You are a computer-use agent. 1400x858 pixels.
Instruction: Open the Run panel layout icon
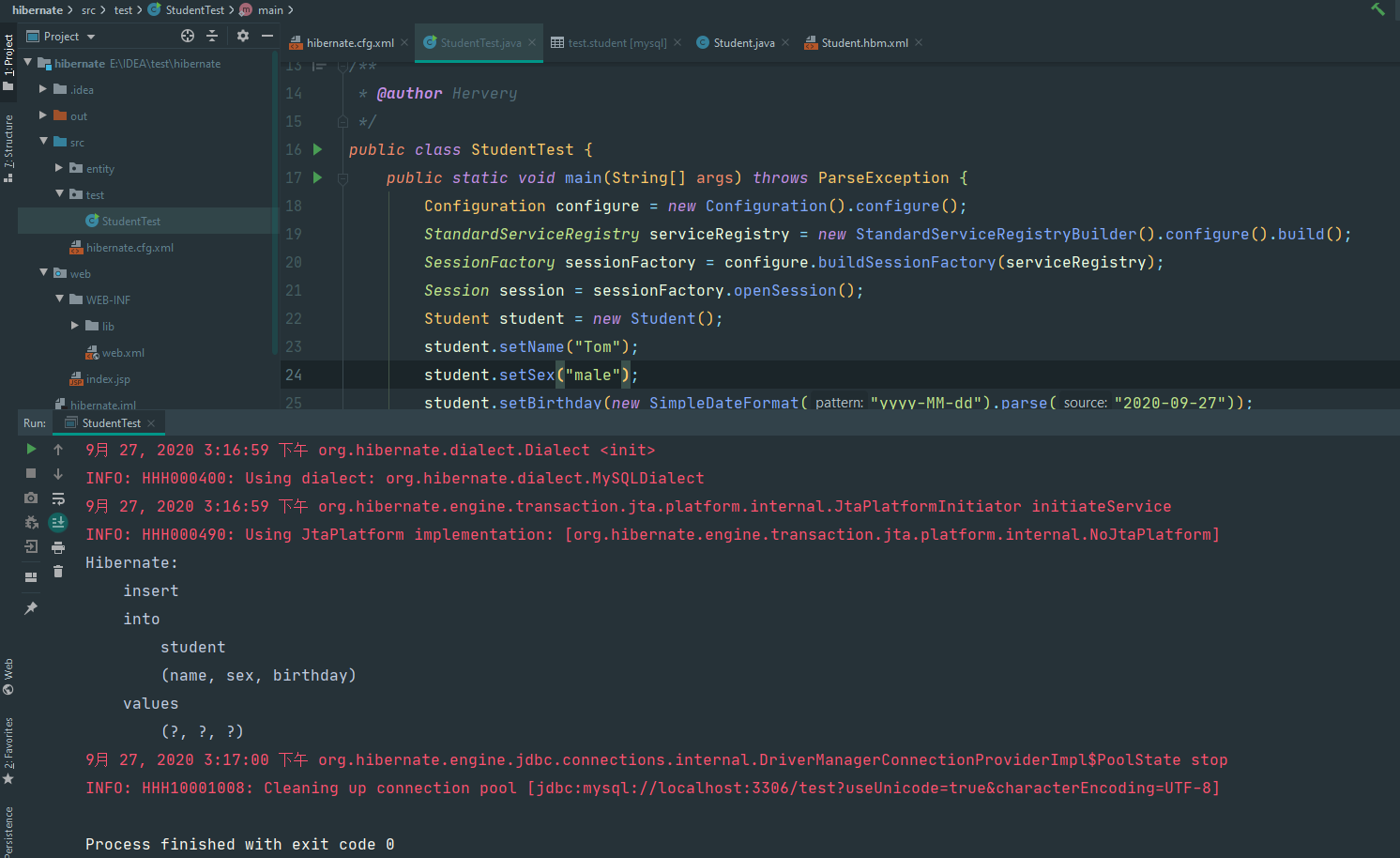tap(31, 576)
